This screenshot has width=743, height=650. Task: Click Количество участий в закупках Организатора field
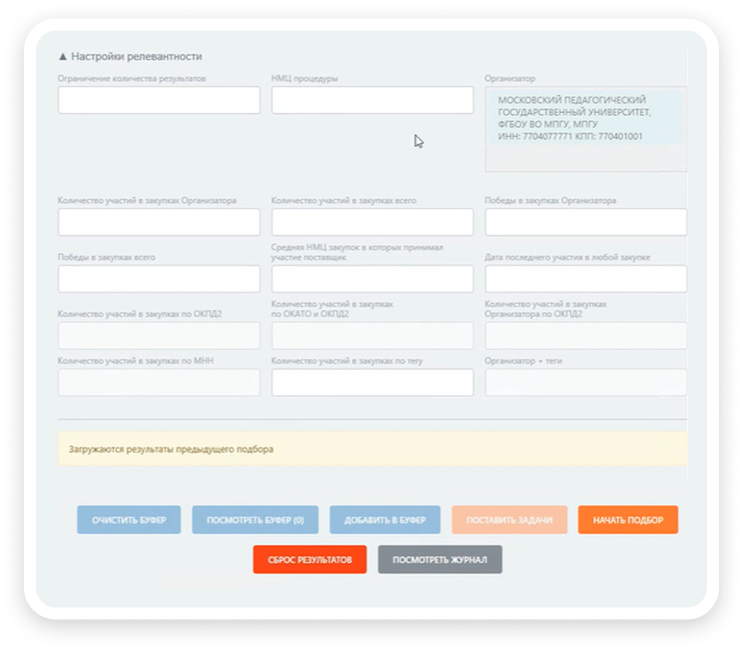coord(159,222)
